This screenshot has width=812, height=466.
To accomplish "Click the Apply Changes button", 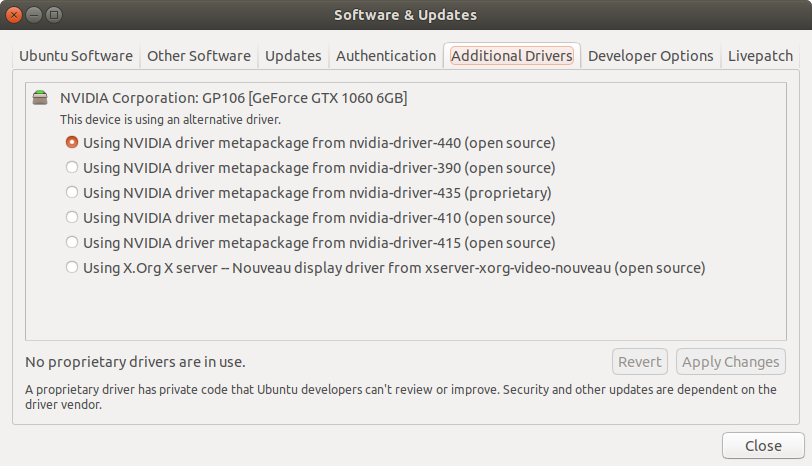I will click(x=731, y=361).
